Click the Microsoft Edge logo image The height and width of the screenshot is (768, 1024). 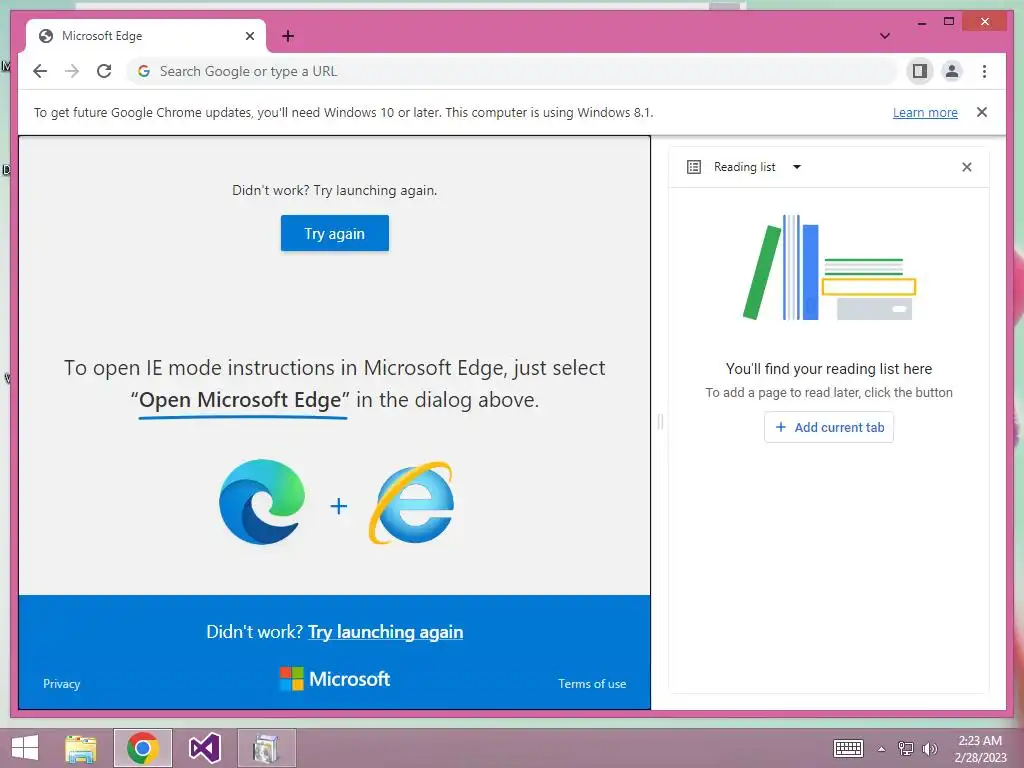pos(262,502)
